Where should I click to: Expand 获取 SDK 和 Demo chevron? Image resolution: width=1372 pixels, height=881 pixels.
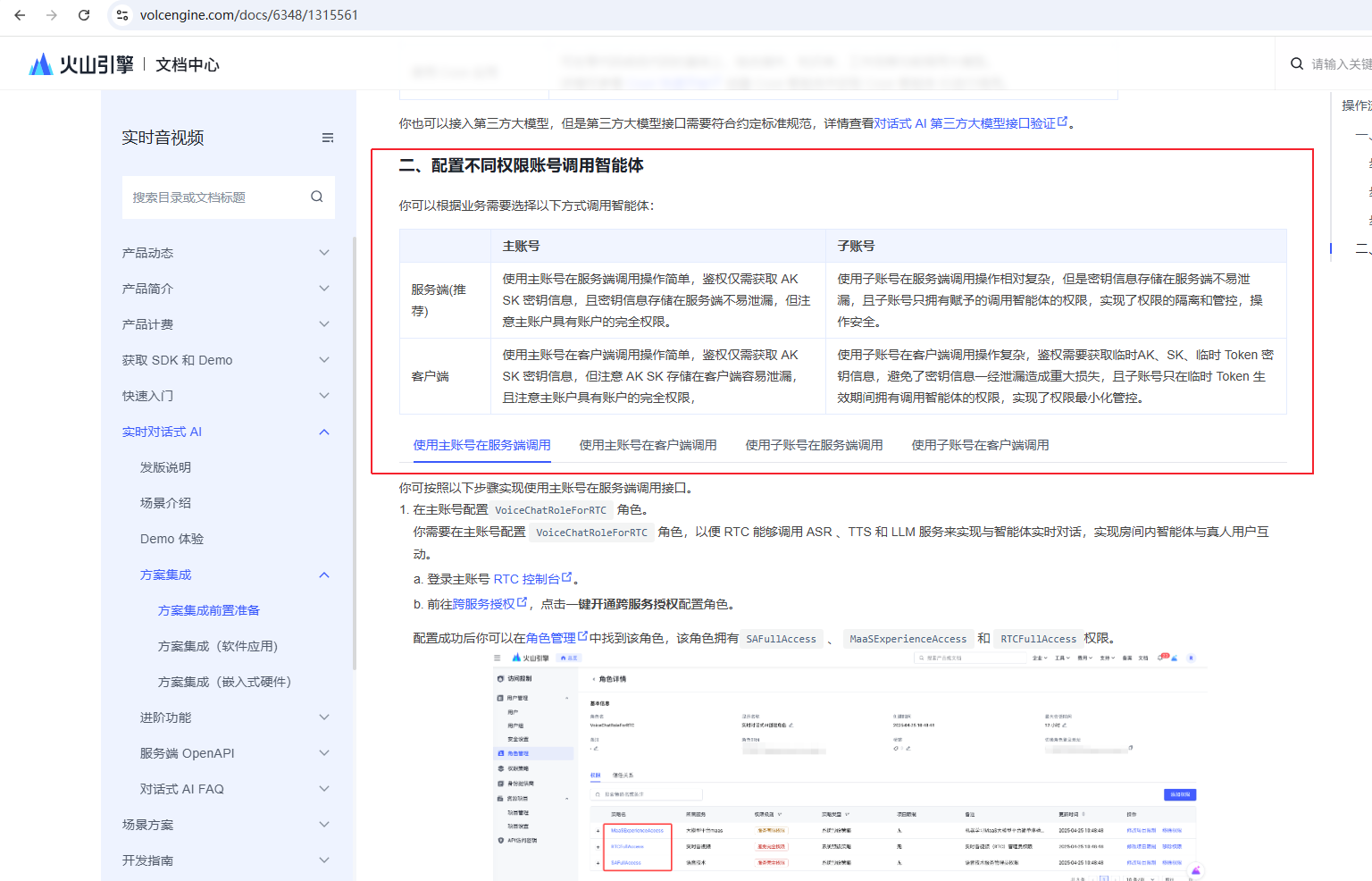tap(324, 360)
